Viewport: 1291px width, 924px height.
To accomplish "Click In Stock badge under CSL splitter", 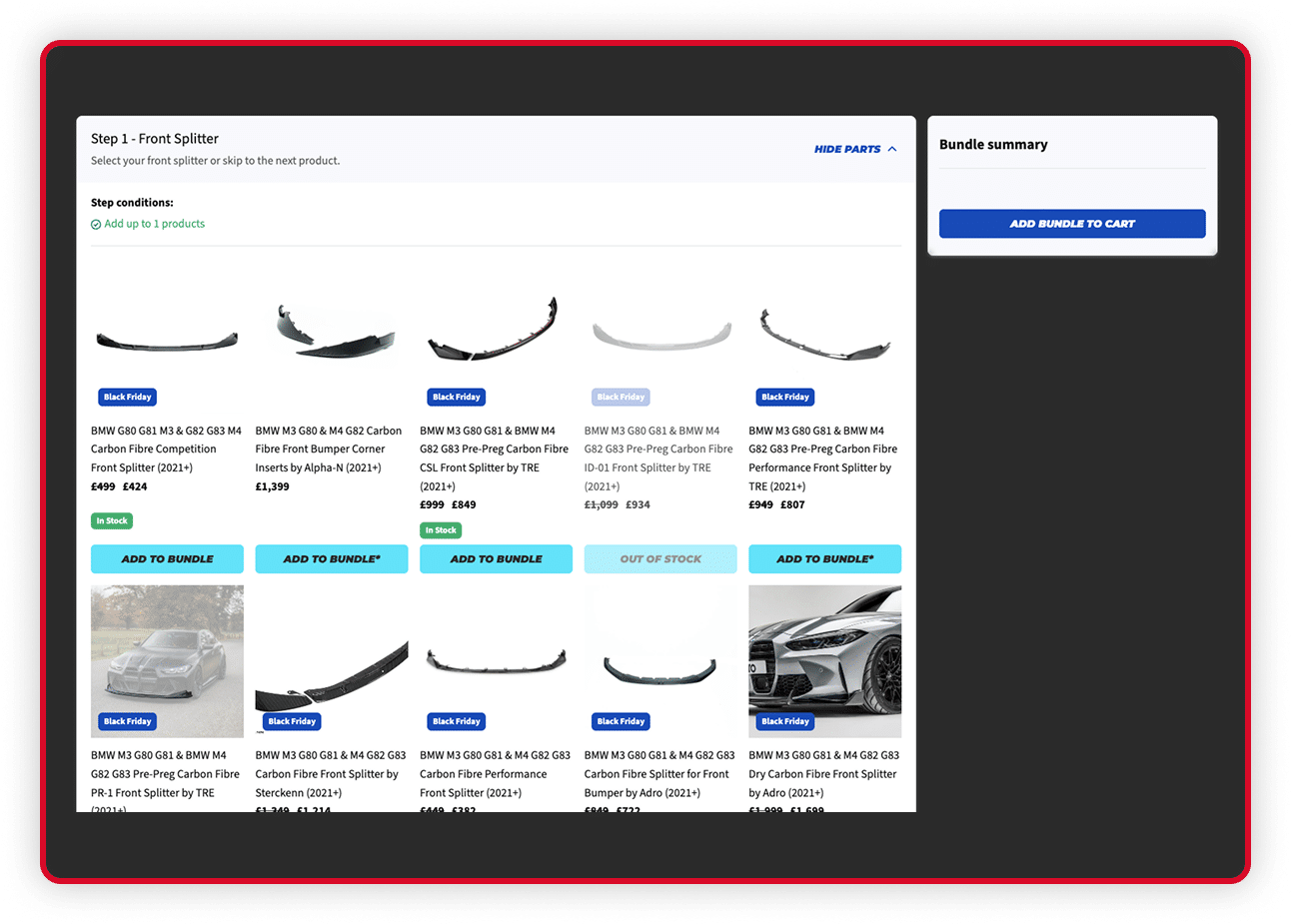I will 440,530.
